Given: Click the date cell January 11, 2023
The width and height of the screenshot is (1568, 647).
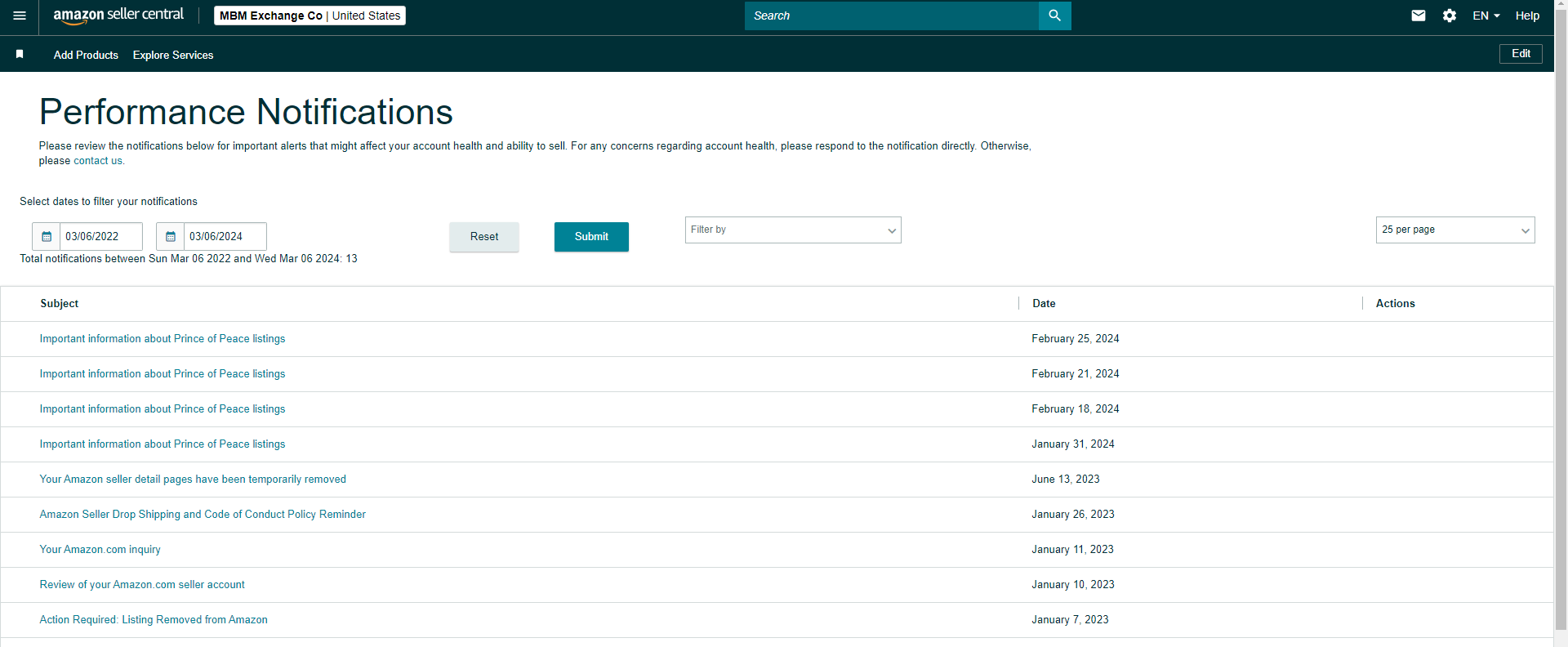Looking at the screenshot, I should (1072, 550).
